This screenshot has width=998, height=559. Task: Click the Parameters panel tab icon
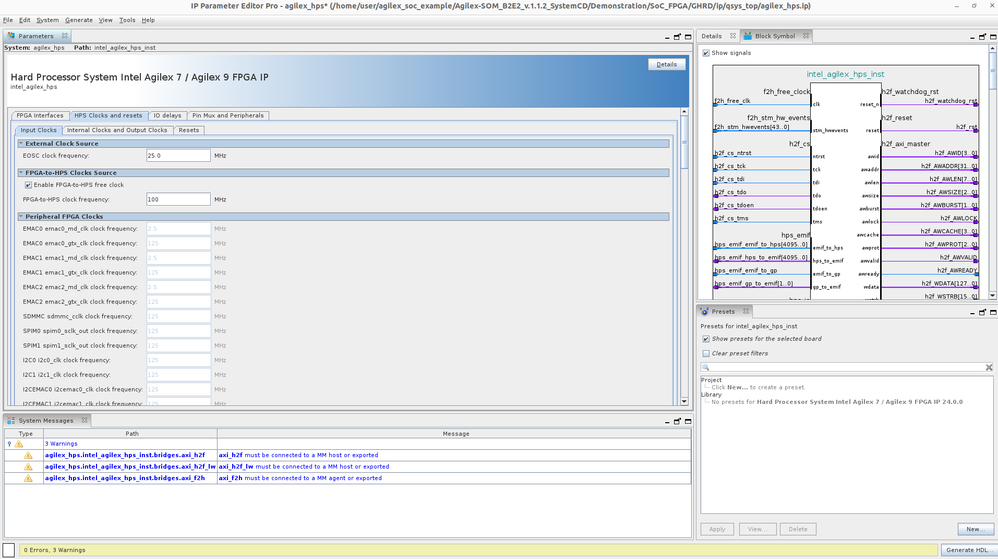tap(12, 36)
